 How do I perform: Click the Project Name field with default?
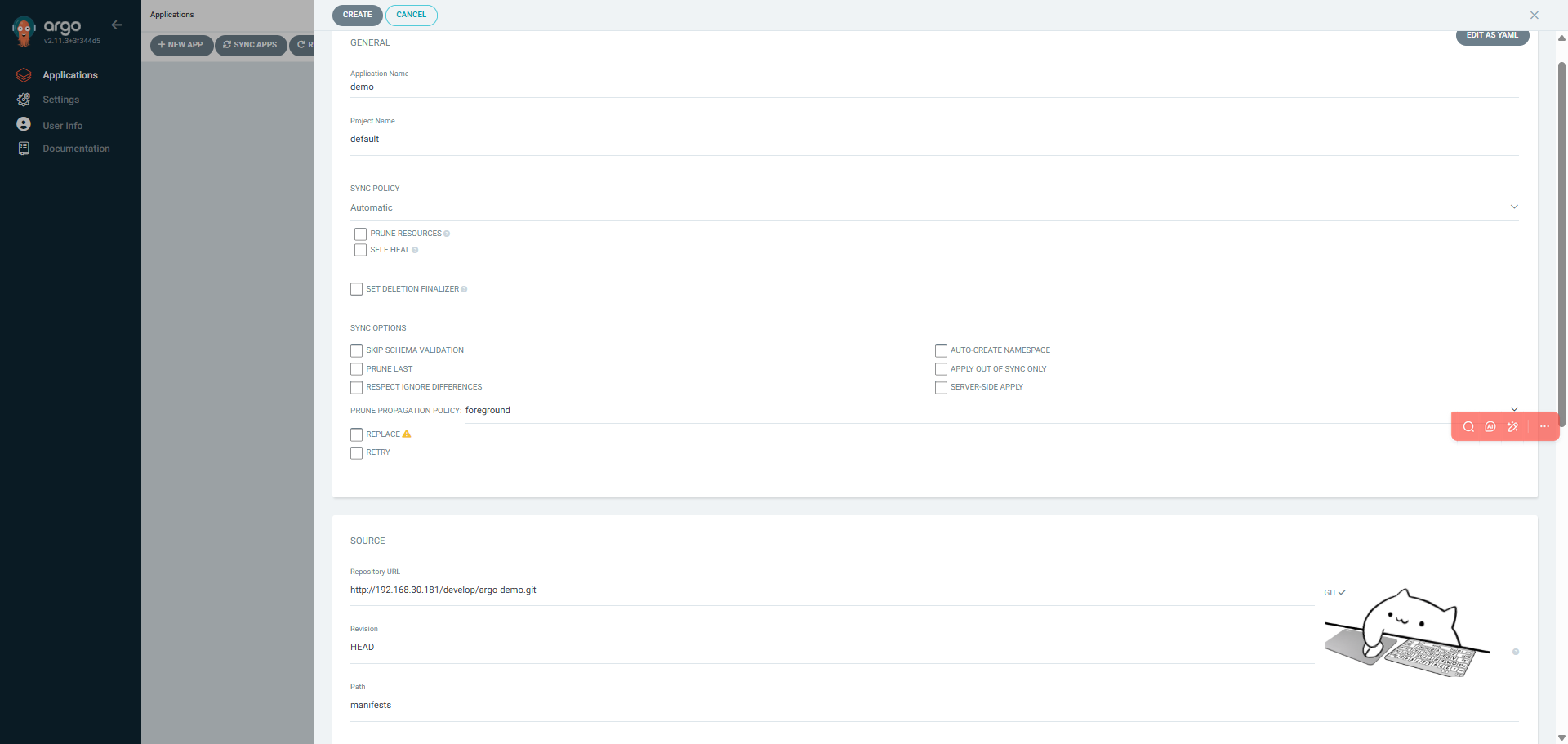point(934,139)
